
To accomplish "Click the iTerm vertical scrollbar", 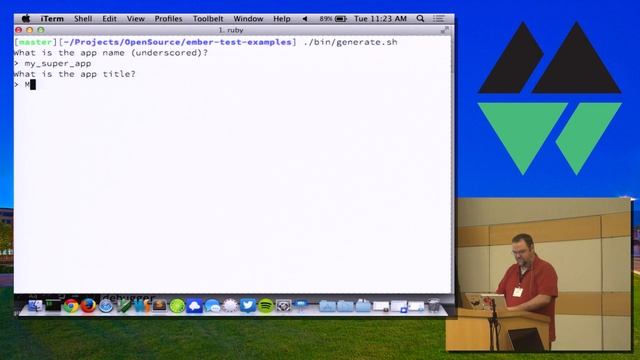I will point(452,163).
